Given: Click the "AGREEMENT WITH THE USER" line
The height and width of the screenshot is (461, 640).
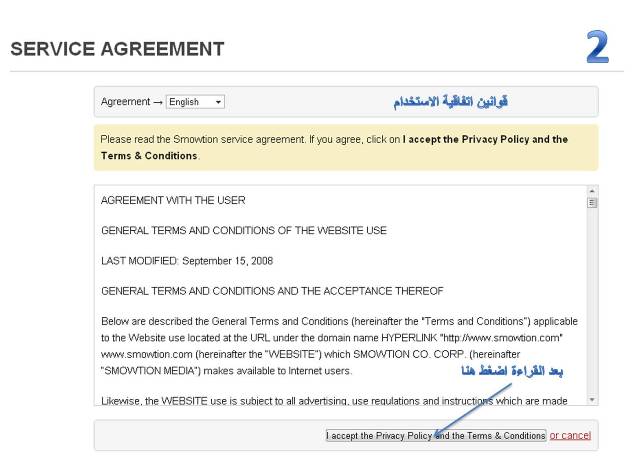Looking at the screenshot, I should pos(173,200).
